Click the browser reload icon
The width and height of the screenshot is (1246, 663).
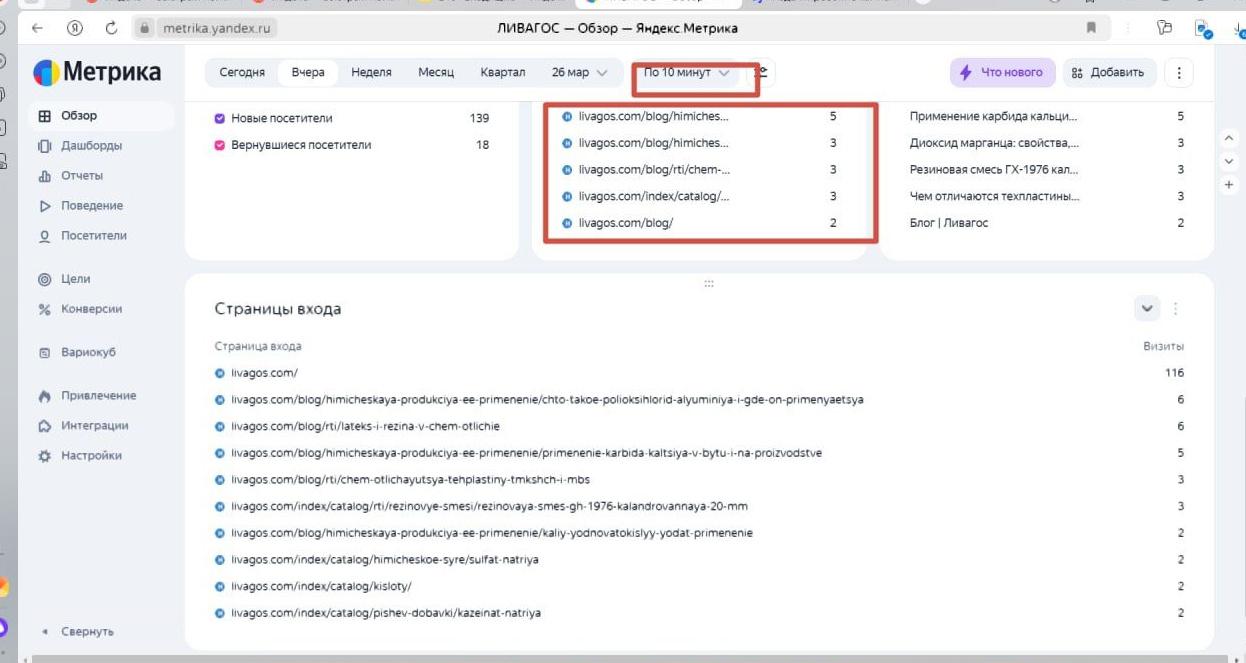tap(111, 28)
